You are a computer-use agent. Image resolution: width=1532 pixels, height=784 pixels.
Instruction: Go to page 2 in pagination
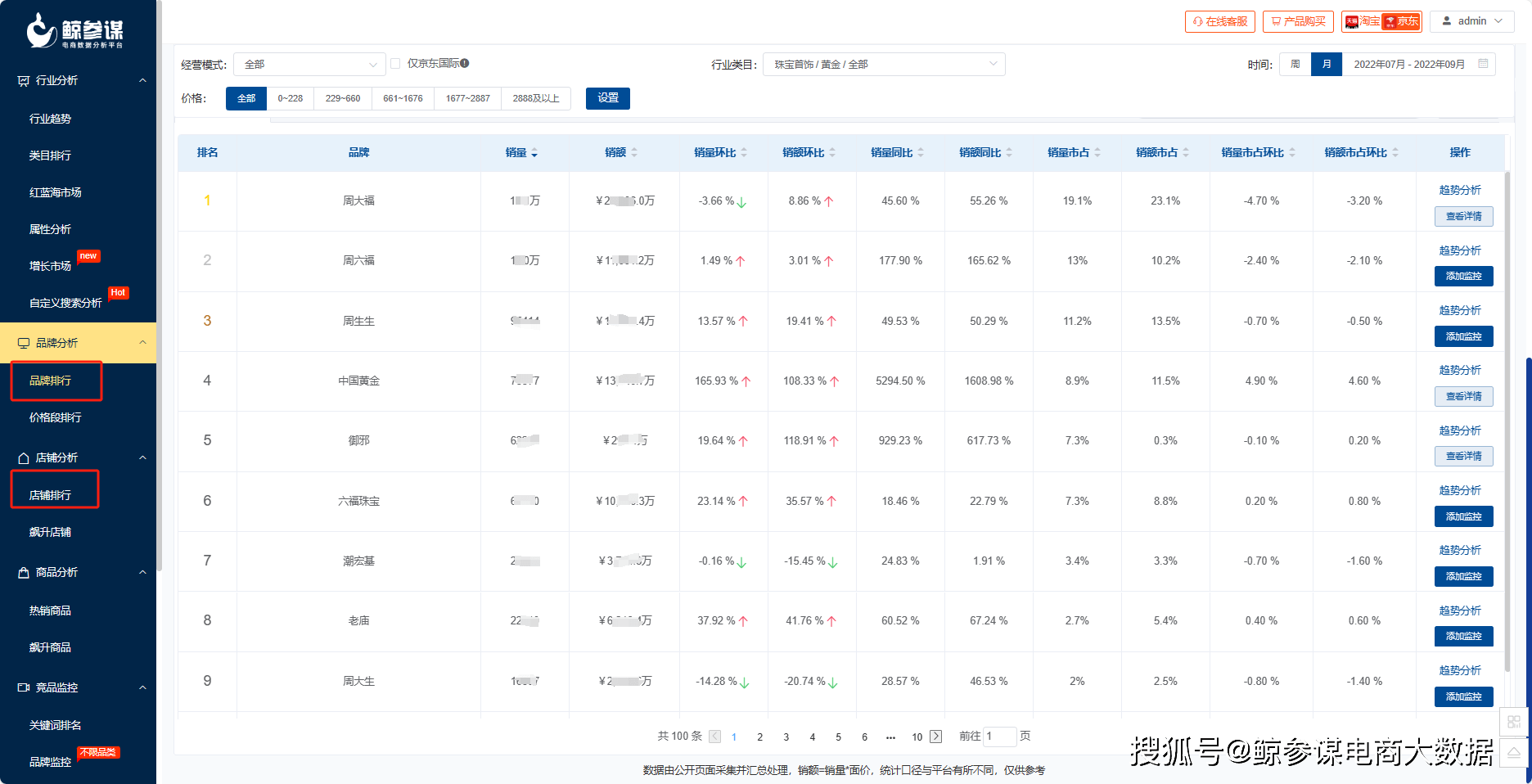point(759,737)
